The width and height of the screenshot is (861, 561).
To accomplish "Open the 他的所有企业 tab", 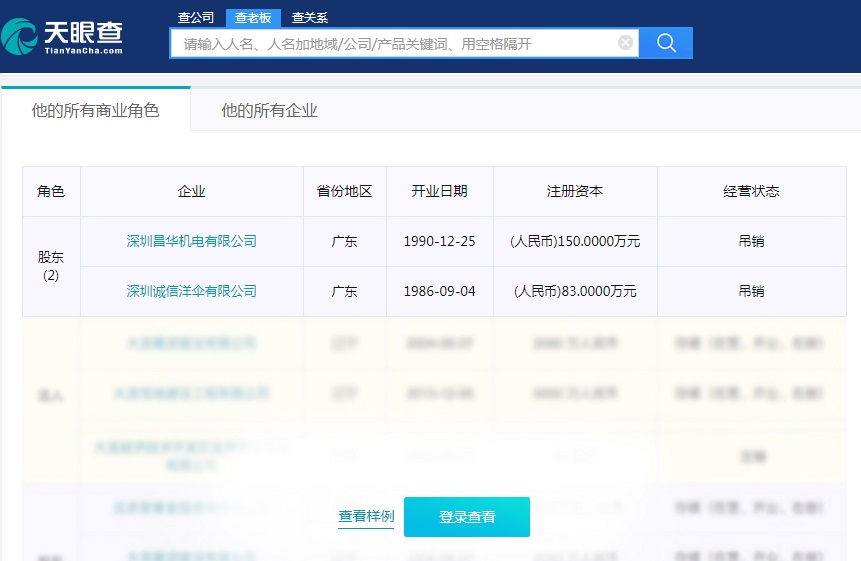I will [269, 110].
